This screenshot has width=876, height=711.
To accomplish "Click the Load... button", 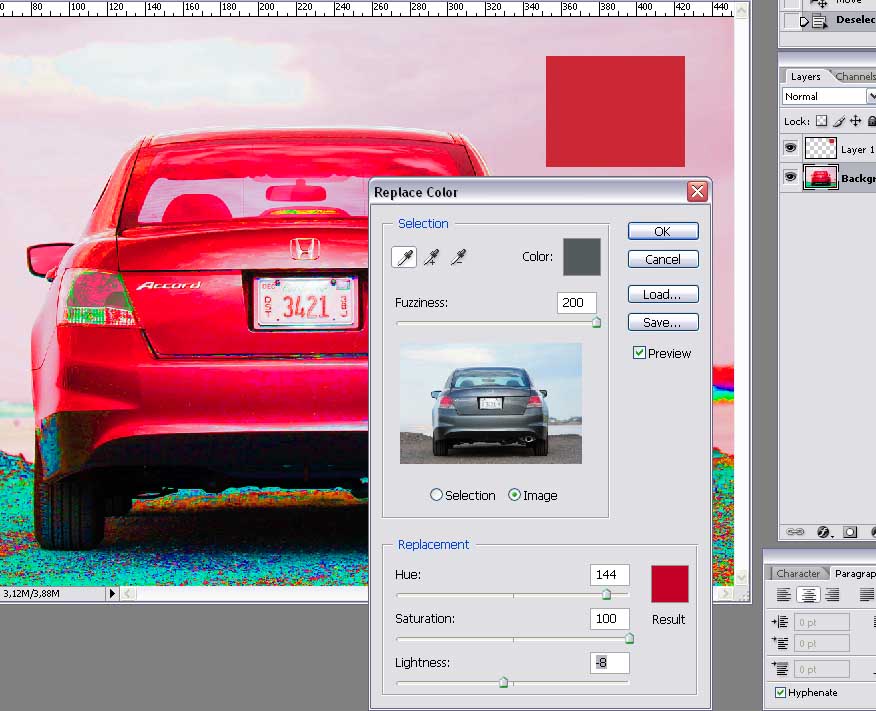I will point(663,294).
